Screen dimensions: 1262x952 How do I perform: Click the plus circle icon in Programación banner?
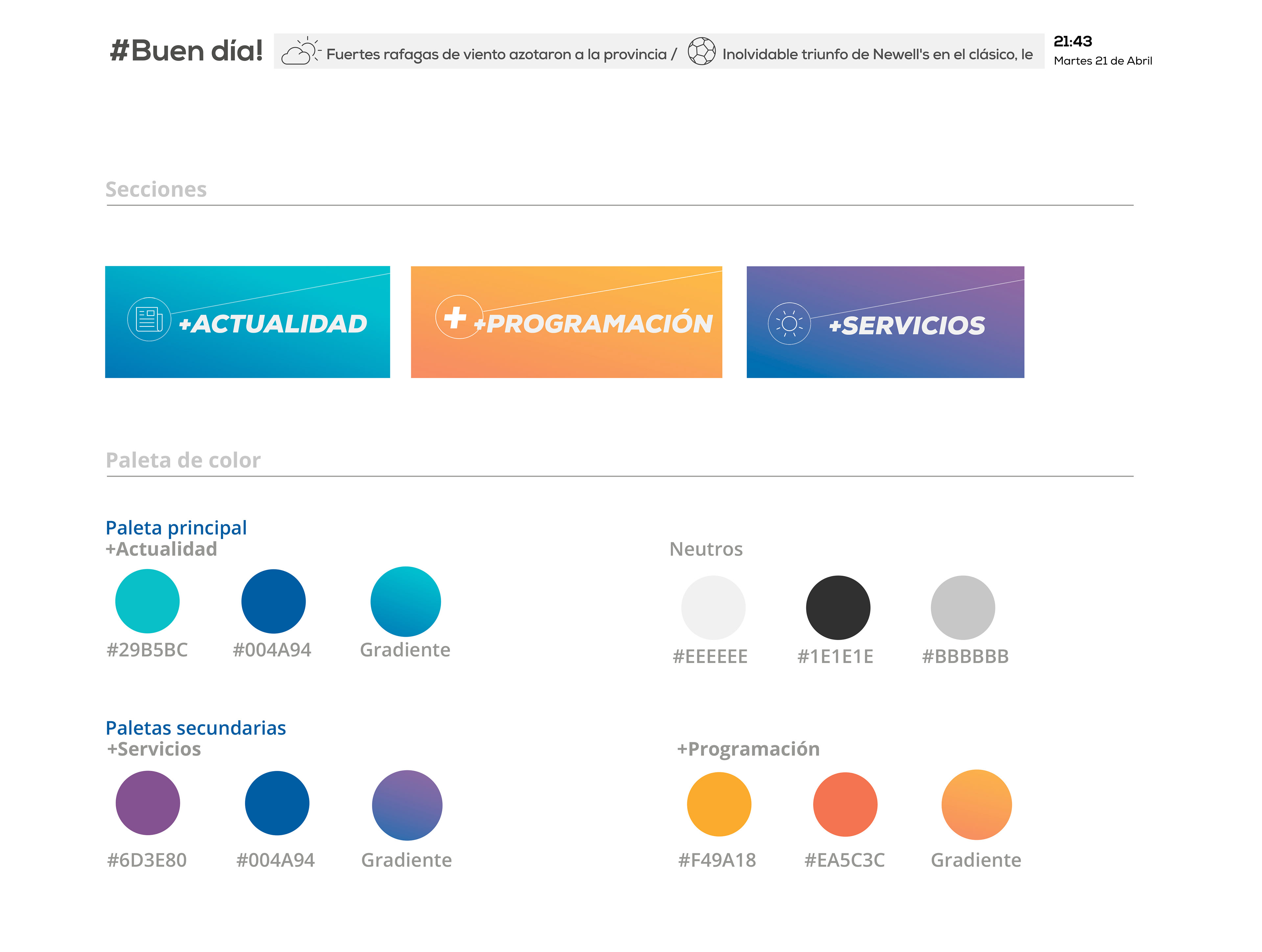pos(459,317)
